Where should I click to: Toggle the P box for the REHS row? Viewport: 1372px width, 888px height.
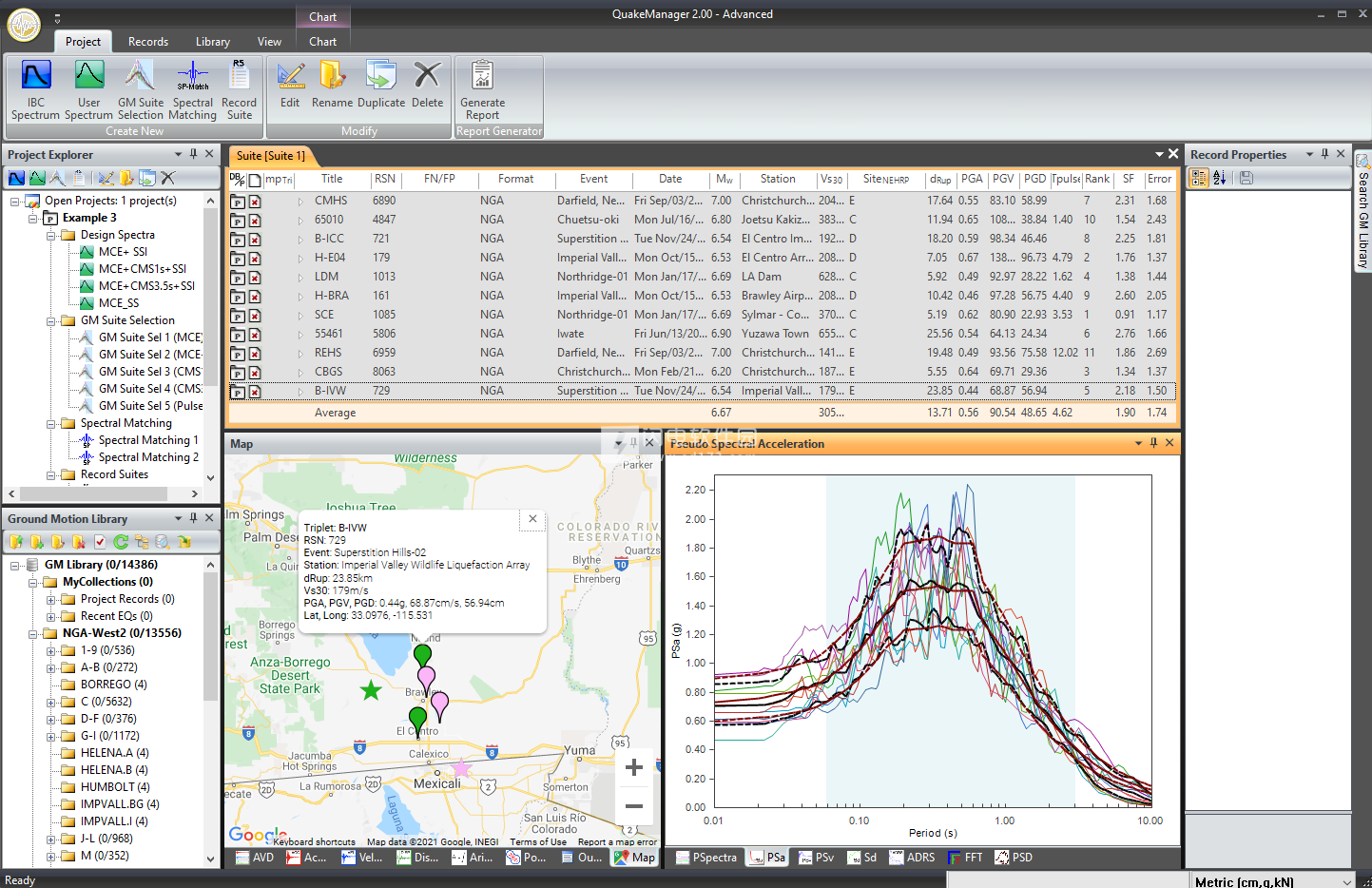[x=238, y=354]
